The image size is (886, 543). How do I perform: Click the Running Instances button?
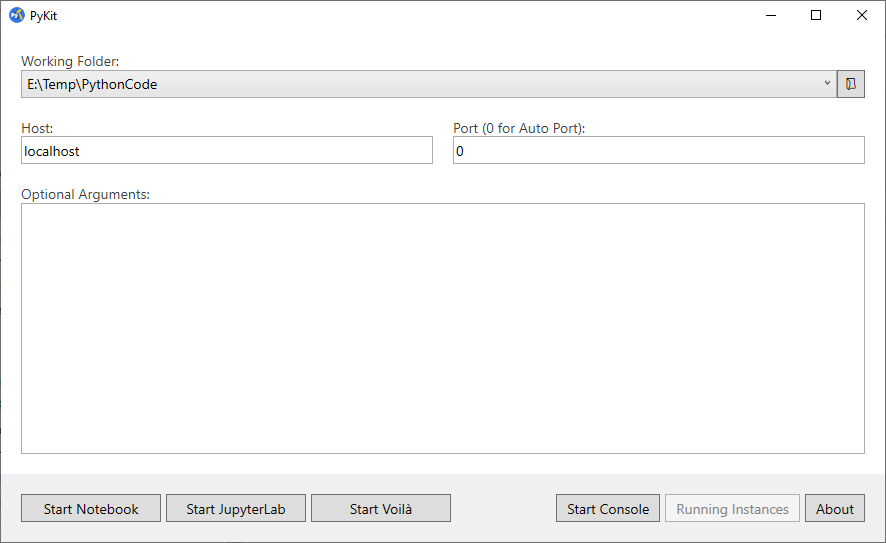point(732,509)
